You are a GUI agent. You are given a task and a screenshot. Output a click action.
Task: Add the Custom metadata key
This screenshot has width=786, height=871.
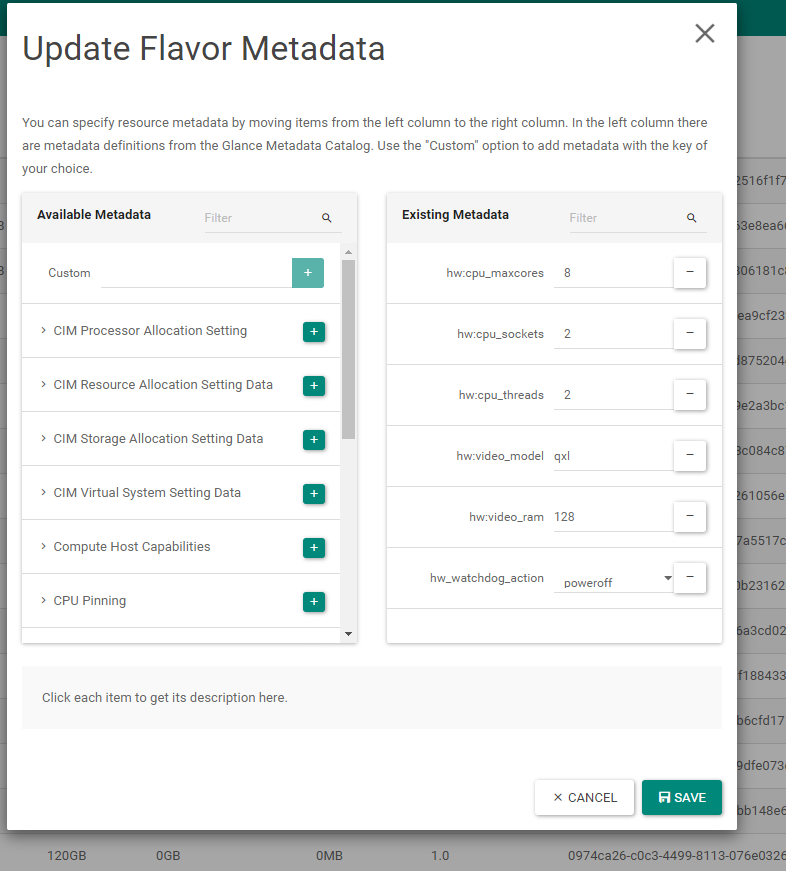[x=307, y=273]
